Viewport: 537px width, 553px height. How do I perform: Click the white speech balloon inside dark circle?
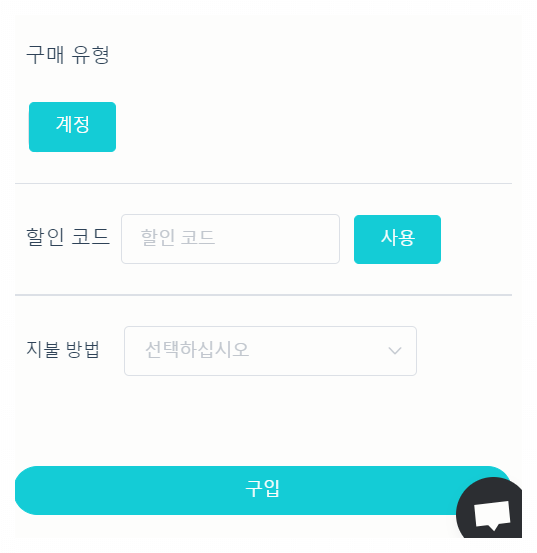click(492, 515)
